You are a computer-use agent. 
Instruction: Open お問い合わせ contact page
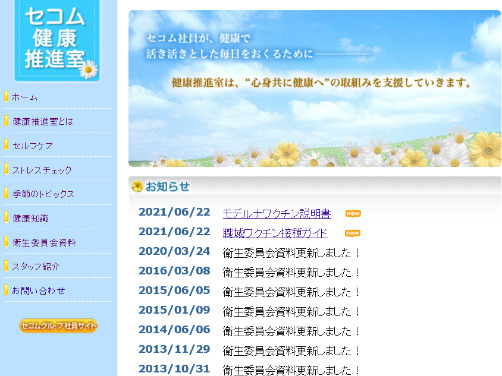pos(39,290)
